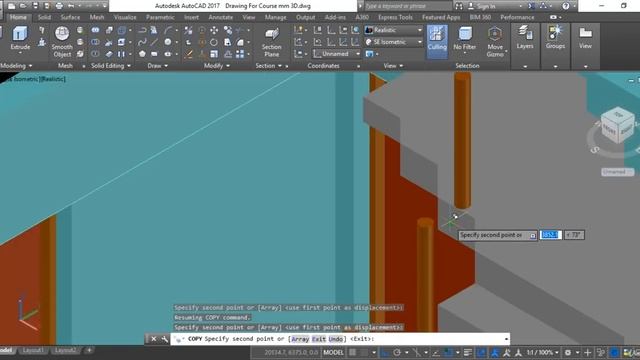The image size is (640, 360).
Task: Choose the Undo option in command line
Action: pos(336,339)
